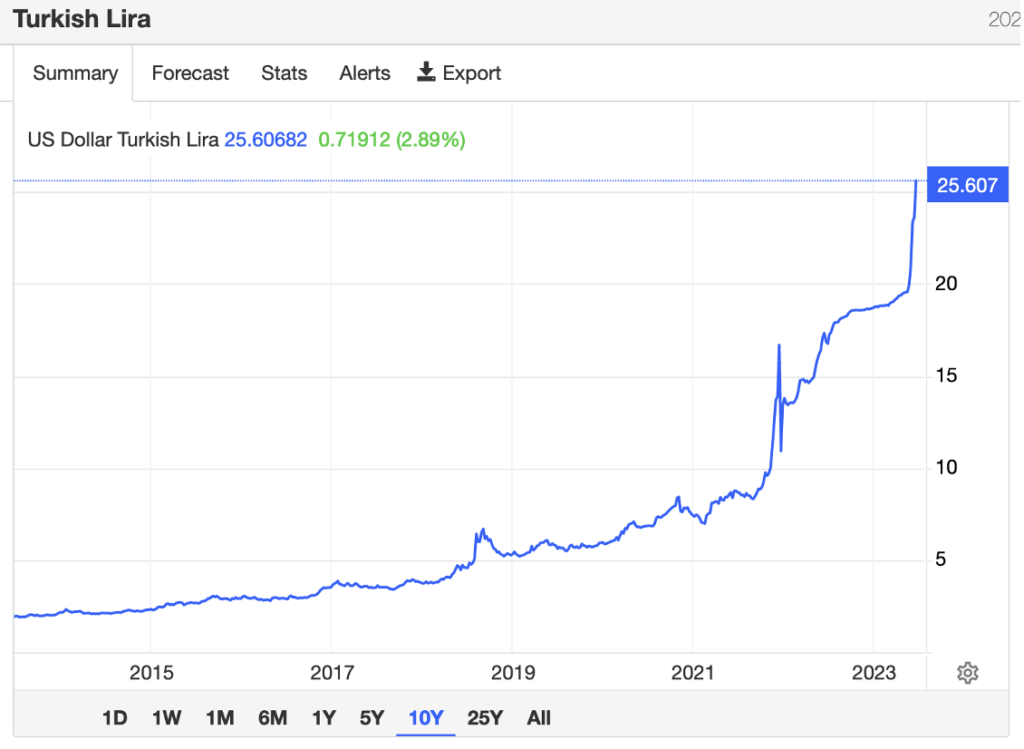Viewport: 1024px width, 749px height.
Task: Select the 1D time range
Action: pos(115,717)
